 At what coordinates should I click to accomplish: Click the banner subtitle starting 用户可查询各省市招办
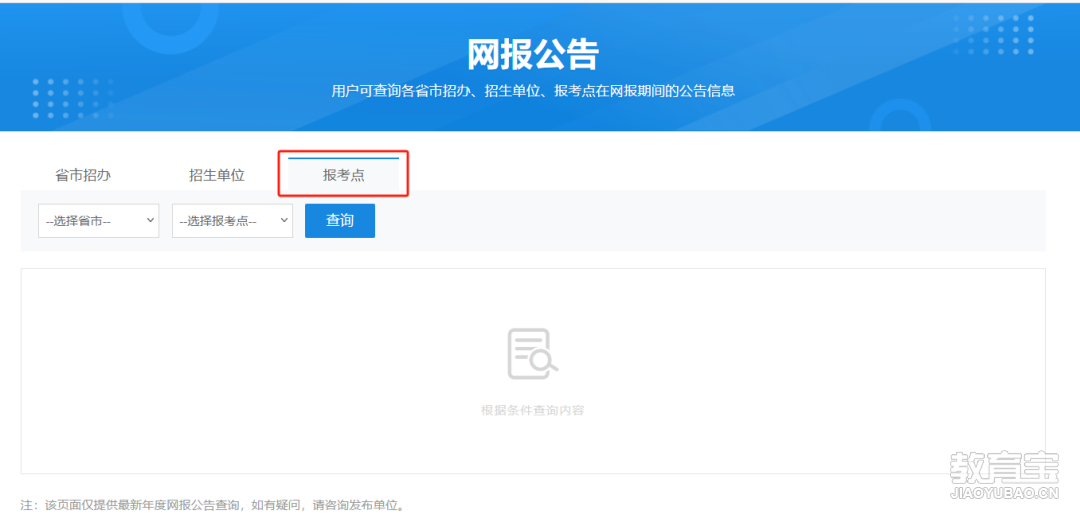point(533,90)
